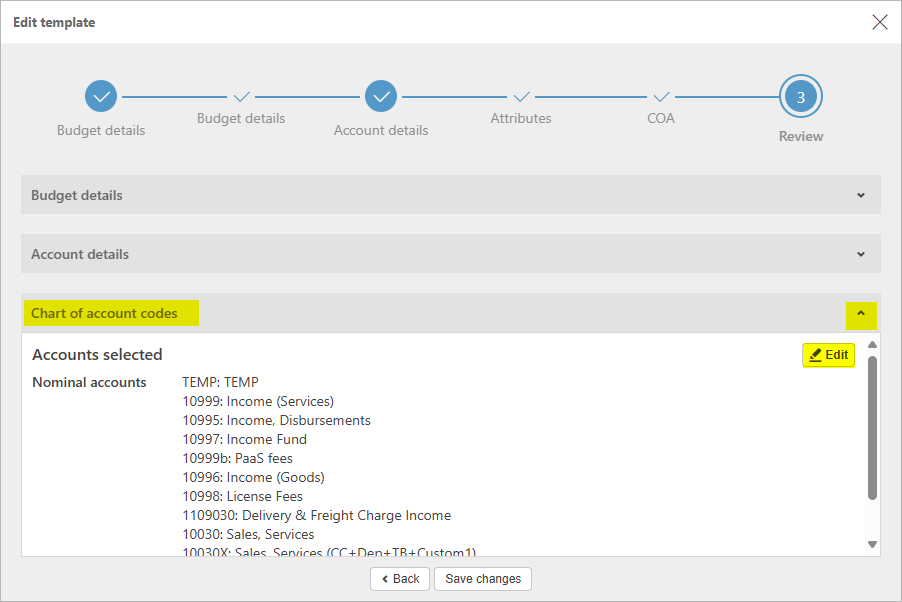This screenshot has width=902, height=602.
Task: Click the second Budget details step checkmark
Action: pos(241,97)
